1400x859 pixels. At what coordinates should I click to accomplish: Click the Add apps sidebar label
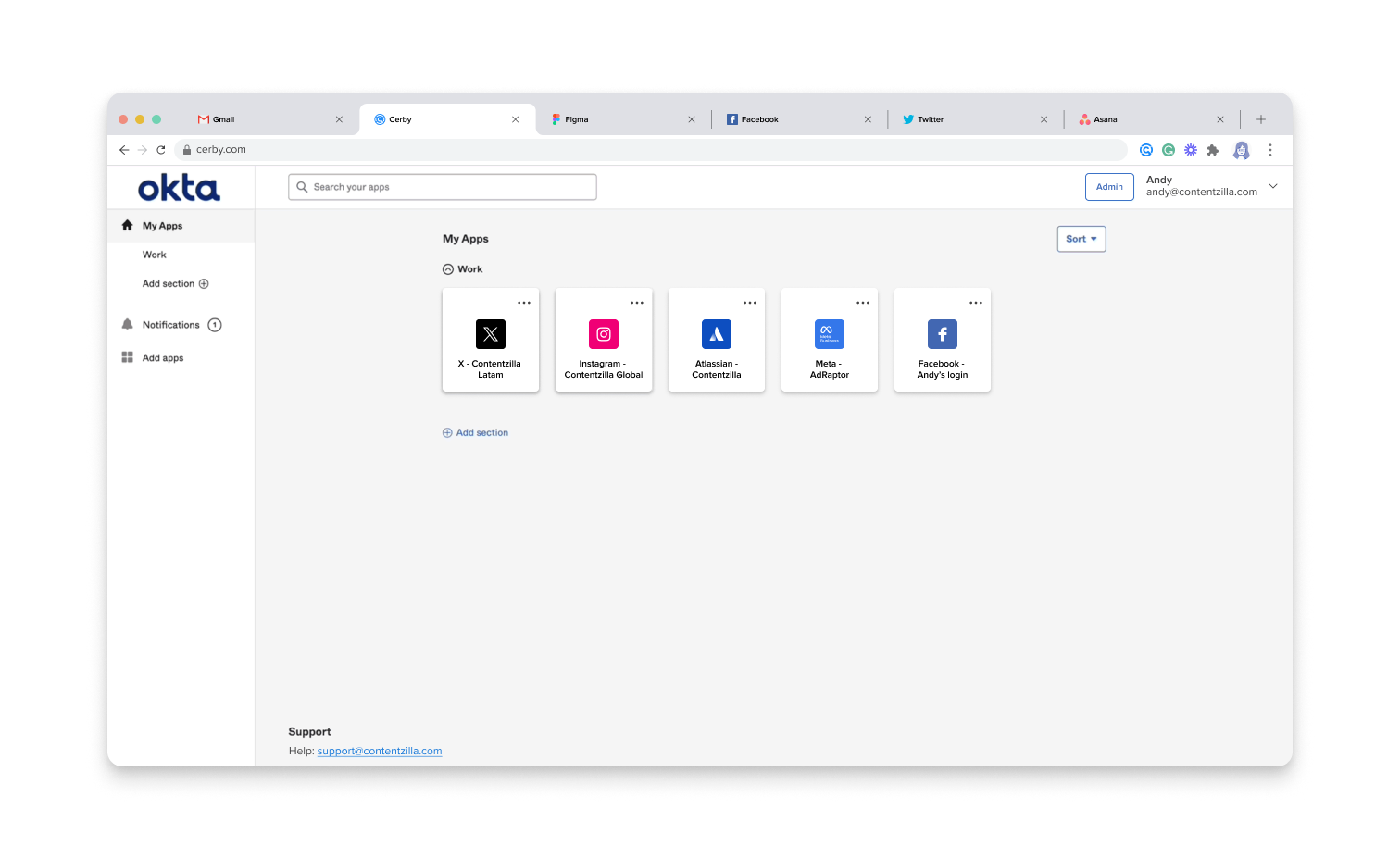163,358
